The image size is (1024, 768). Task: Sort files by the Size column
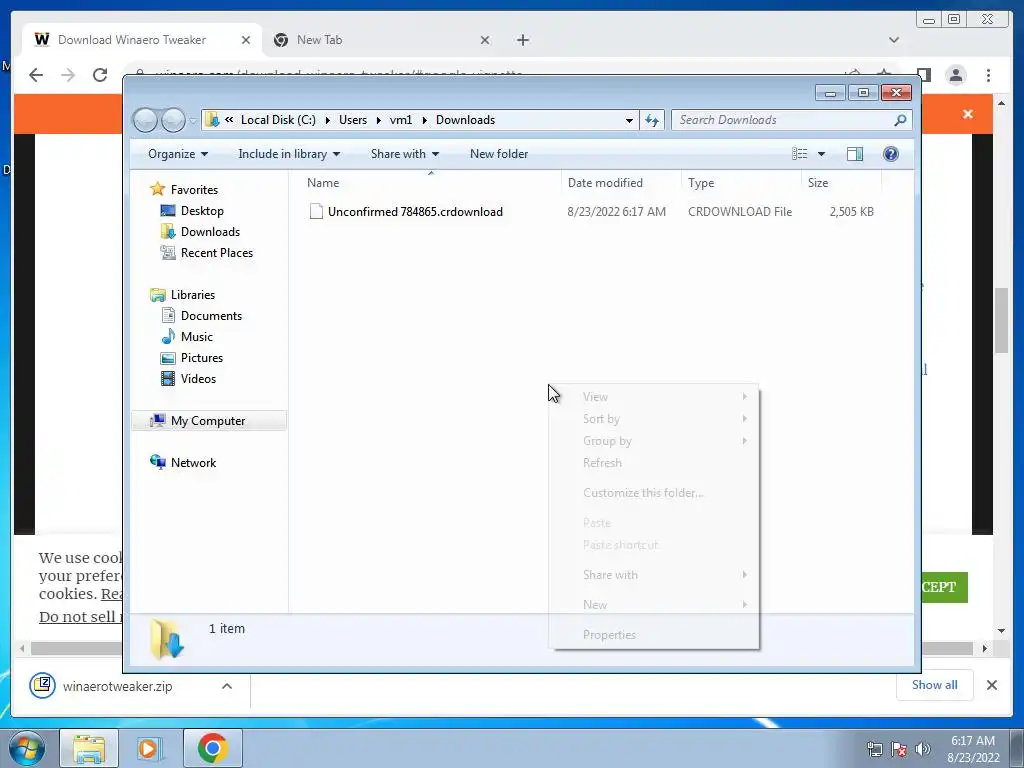841,183
